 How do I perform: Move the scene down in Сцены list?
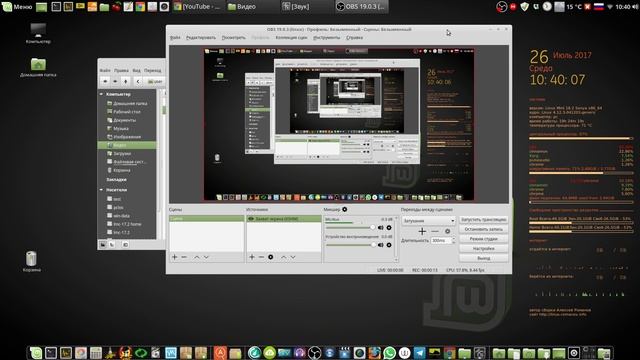[x=206, y=257]
